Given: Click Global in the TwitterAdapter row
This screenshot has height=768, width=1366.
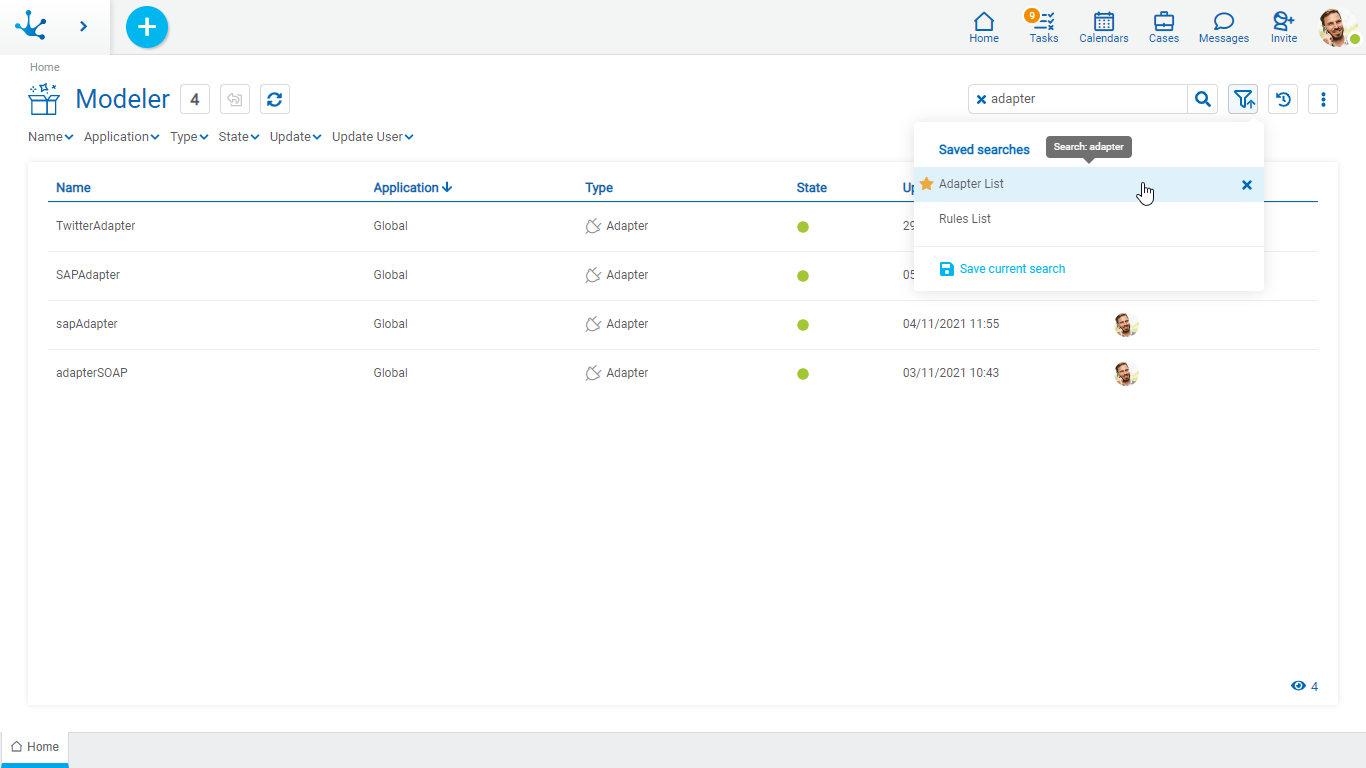Looking at the screenshot, I should [391, 226].
